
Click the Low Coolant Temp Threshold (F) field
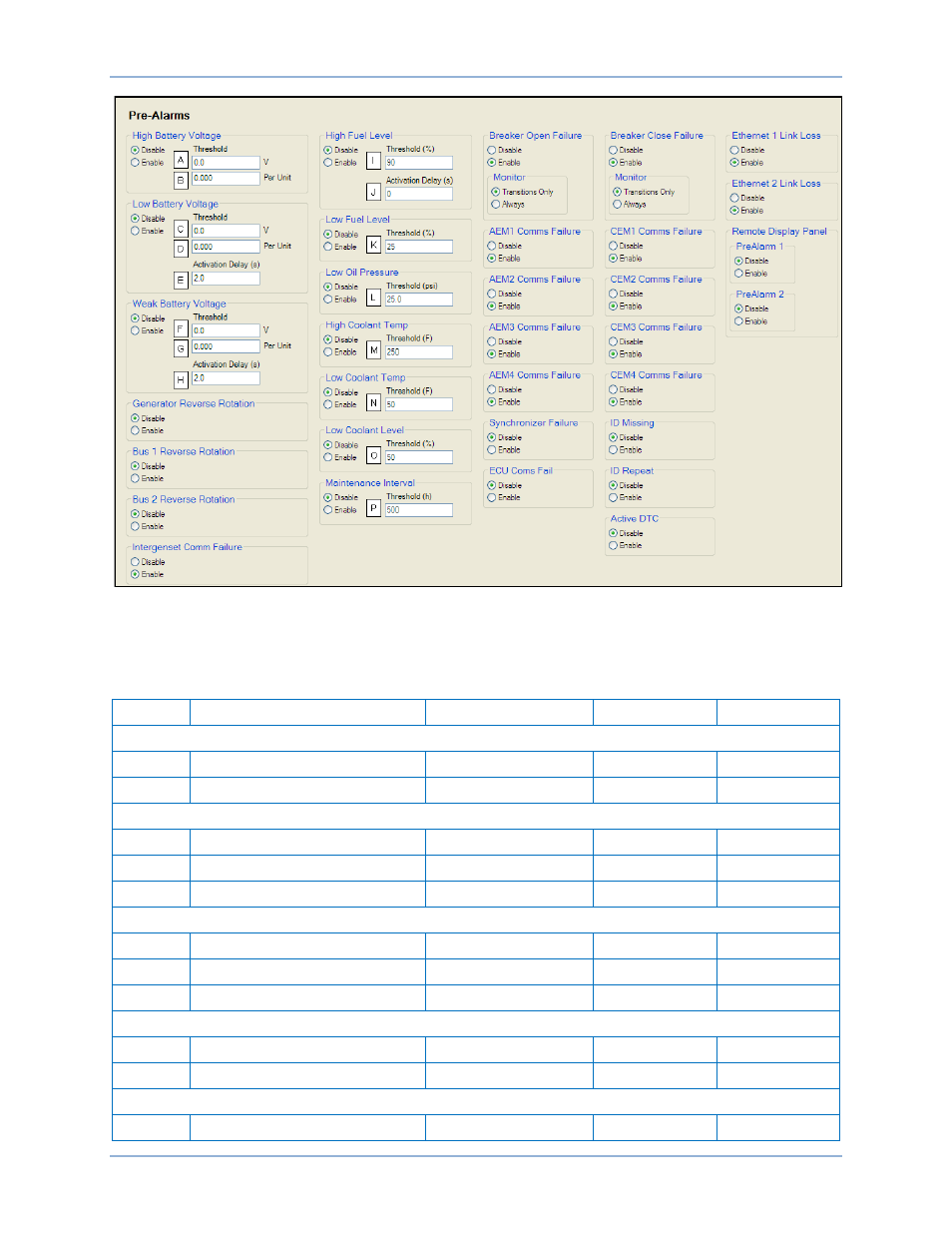click(x=419, y=404)
